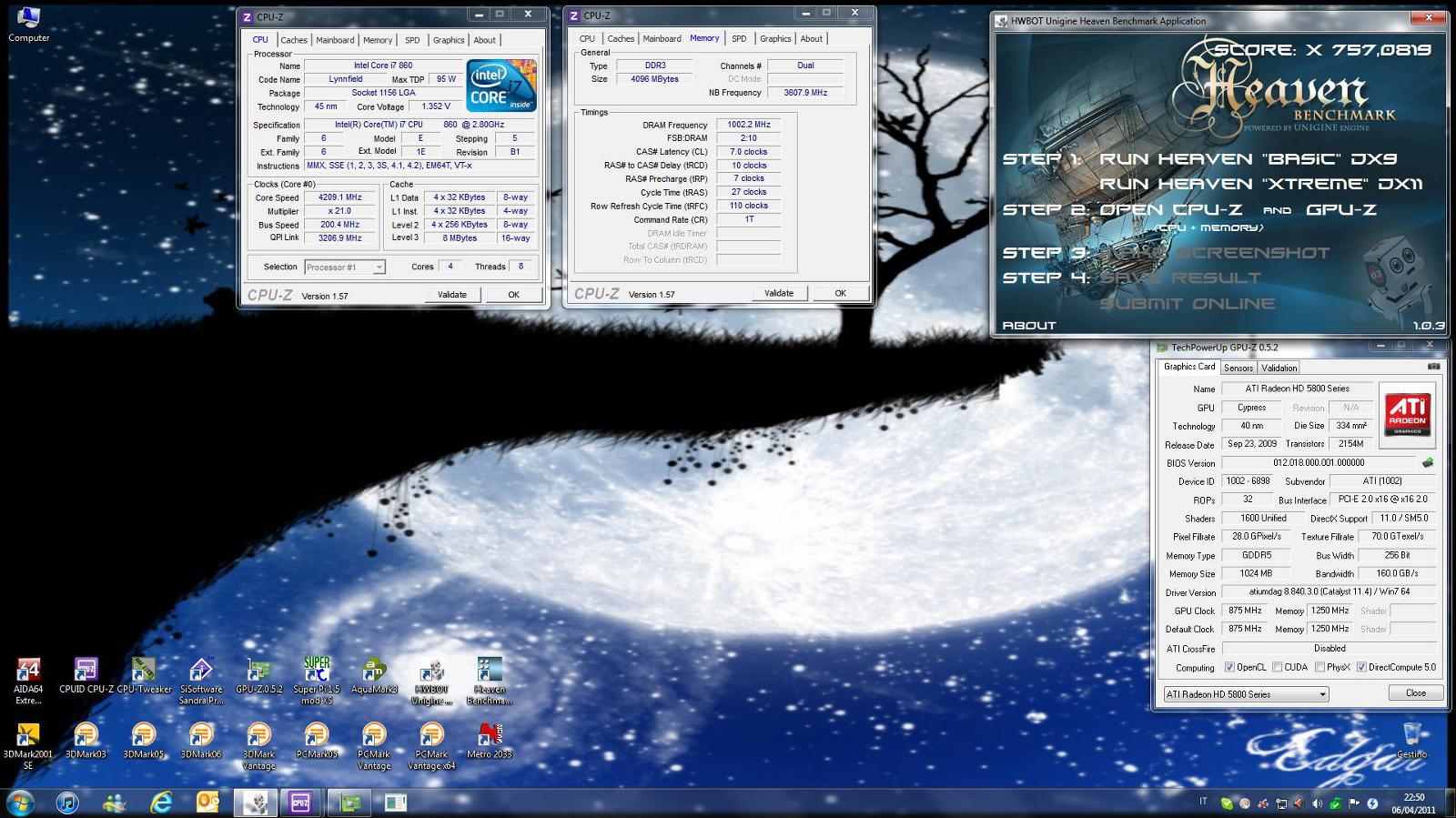Switch to Mainboard tab in left CPU-Z window
The height and width of the screenshot is (818, 1456).
click(x=335, y=40)
